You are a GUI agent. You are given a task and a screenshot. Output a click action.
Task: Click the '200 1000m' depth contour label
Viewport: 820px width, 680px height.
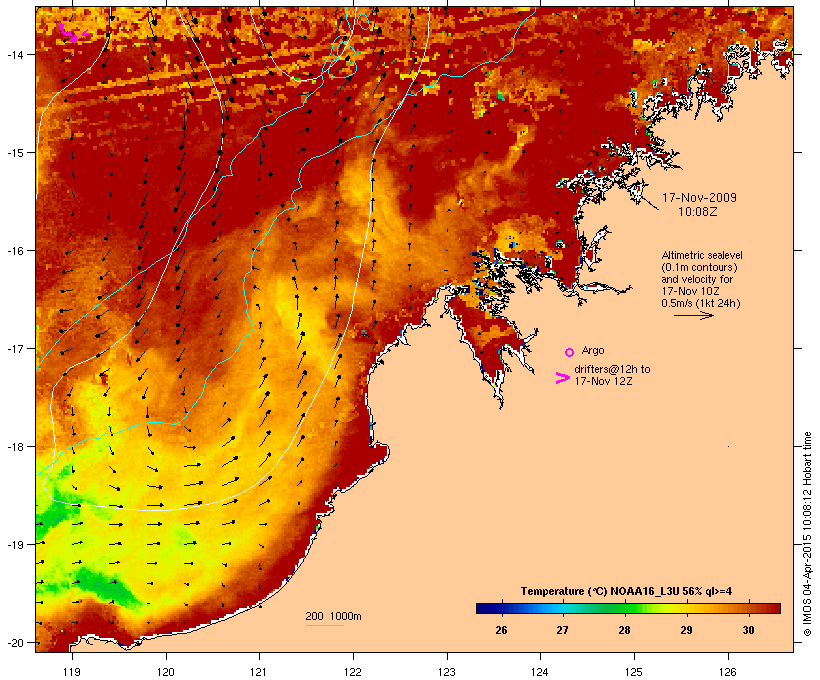(333, 616)
